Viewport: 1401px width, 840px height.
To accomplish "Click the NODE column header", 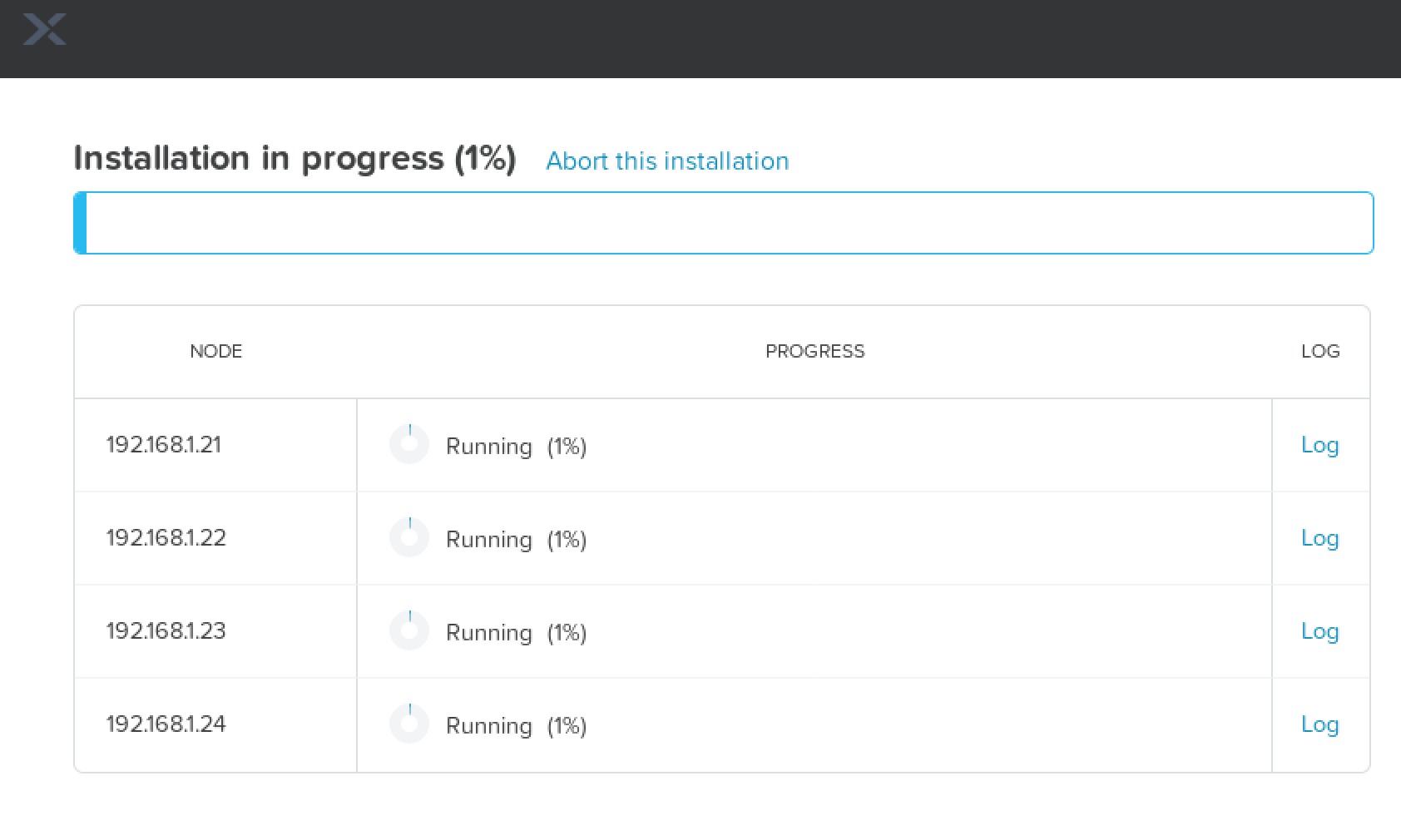I will pos(215,351).
